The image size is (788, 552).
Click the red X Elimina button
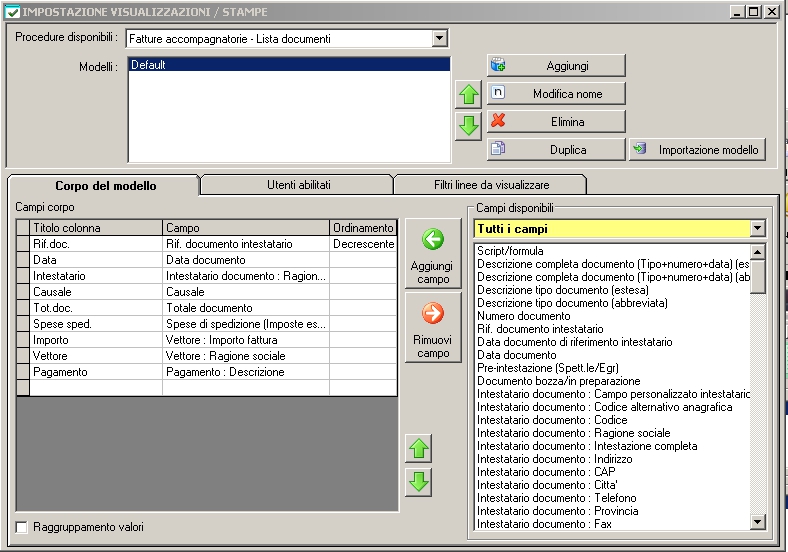pos(556,122)
